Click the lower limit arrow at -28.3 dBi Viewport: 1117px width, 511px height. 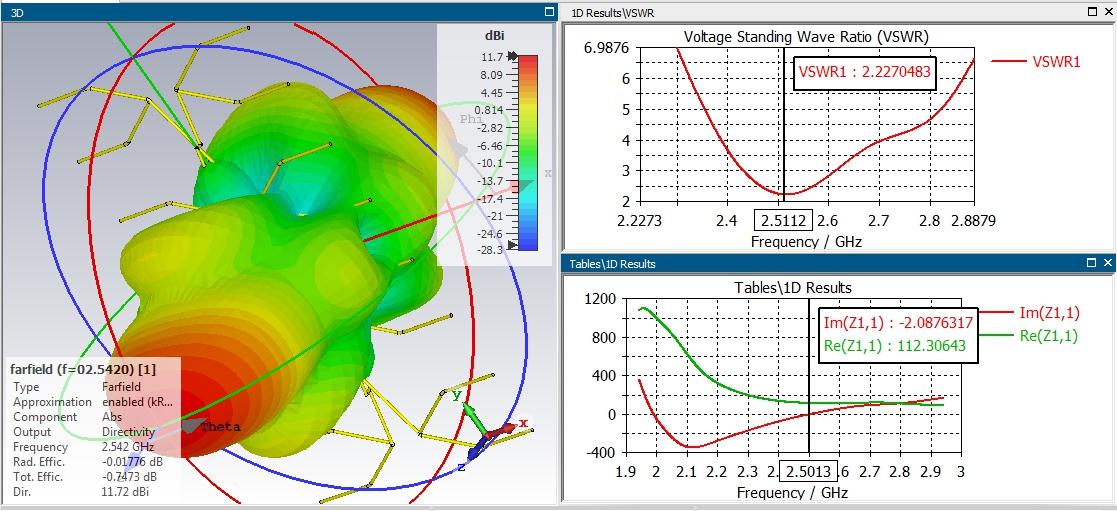click(x=514, y=244)
